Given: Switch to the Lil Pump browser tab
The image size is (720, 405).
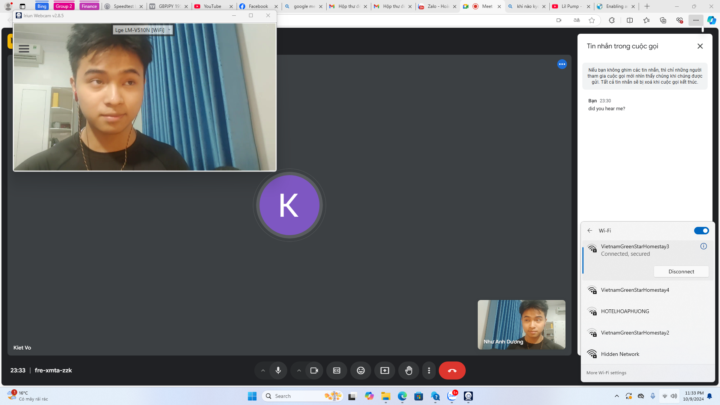Looking at the screenshot, I should [x=570, y=6].
